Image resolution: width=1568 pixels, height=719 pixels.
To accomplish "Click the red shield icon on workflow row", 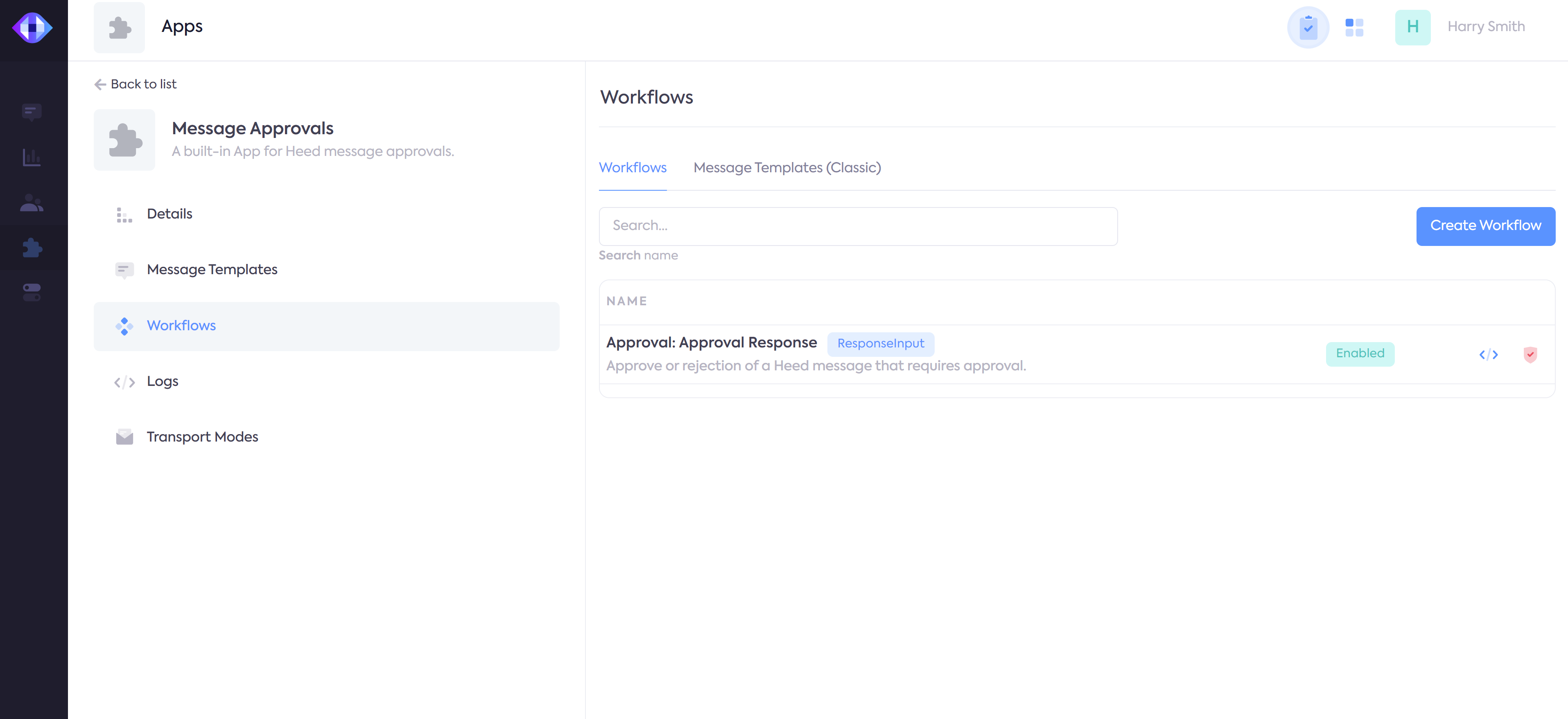I will click(1530, 355).
